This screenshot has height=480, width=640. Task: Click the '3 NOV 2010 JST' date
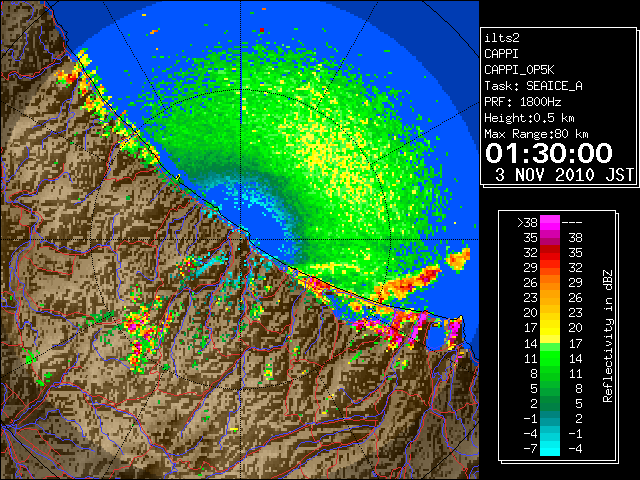click(564, 175)
